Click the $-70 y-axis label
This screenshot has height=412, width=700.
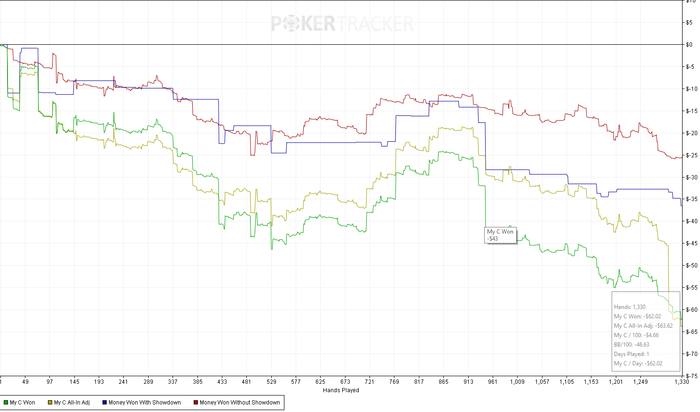690,354
